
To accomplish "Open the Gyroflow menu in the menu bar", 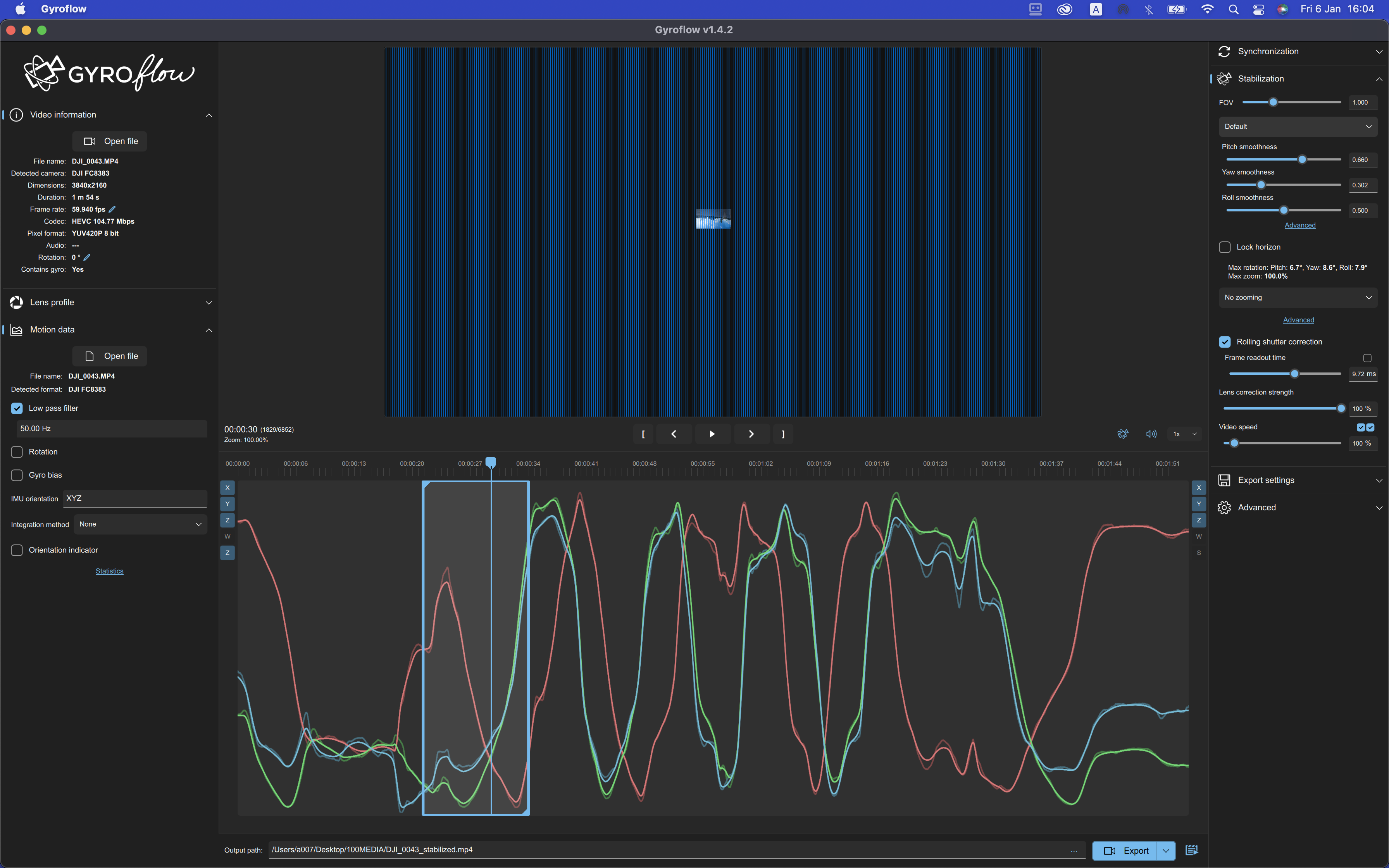I will pyautogui.click(x=63, y=9).
